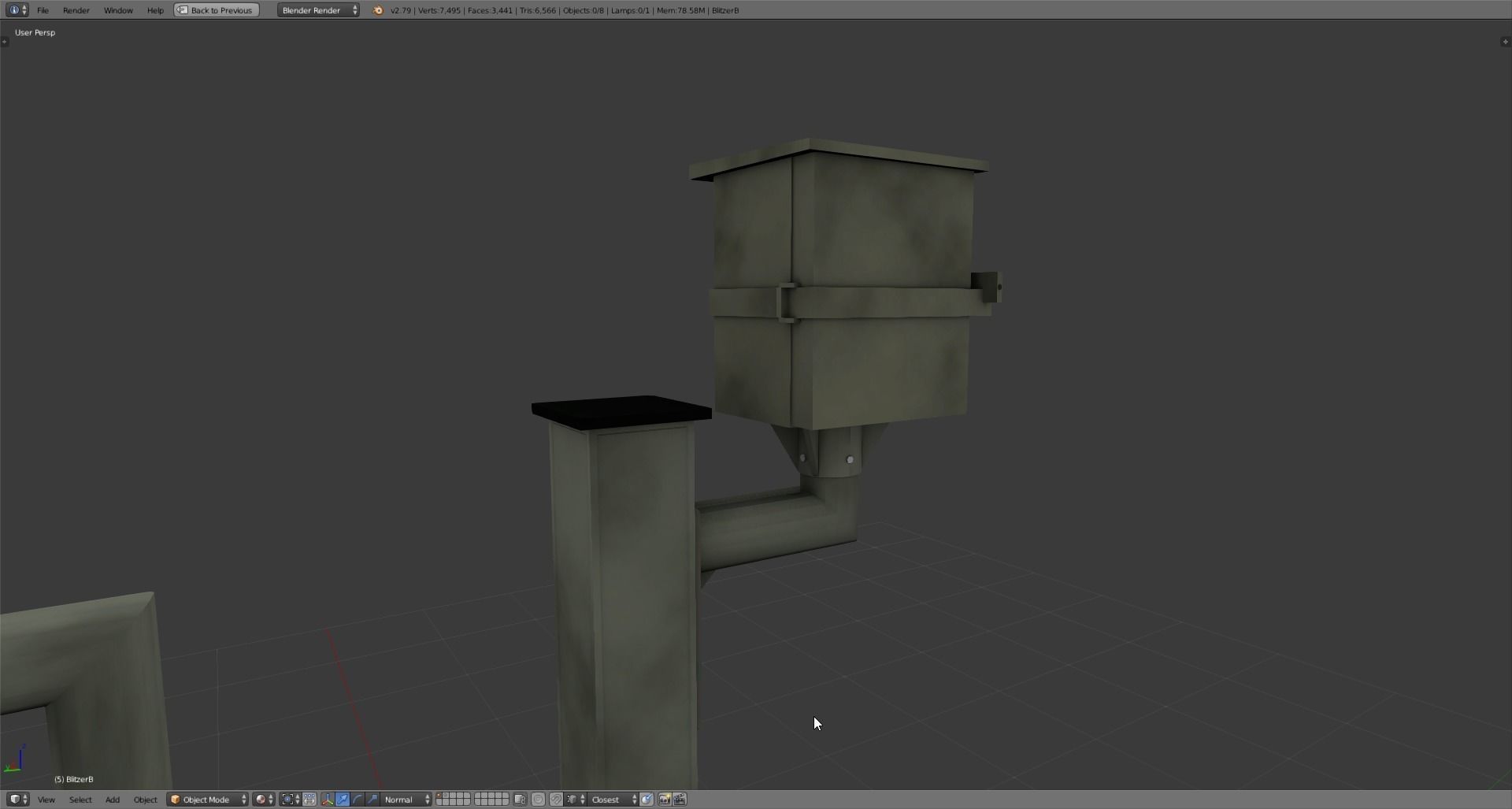Click the XYZ axis indicator in viewport
This screenshot has height=809, width=1512.
pos(15,759)
